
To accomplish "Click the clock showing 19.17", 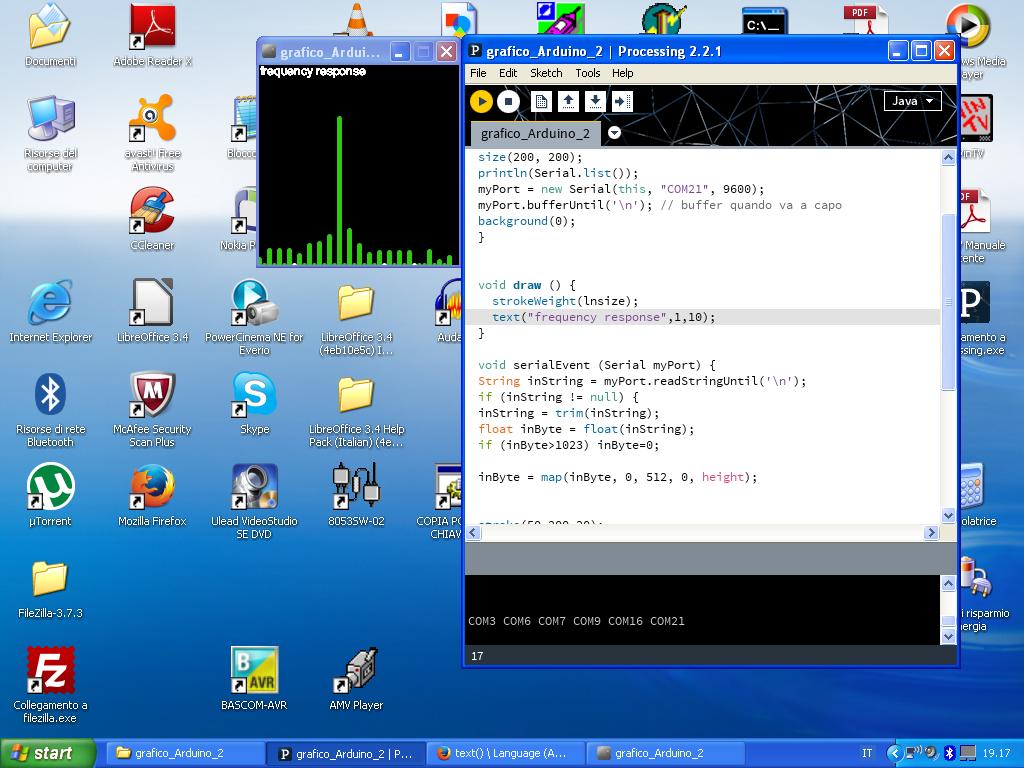I will pyautogui.click(x=997, y=753).
